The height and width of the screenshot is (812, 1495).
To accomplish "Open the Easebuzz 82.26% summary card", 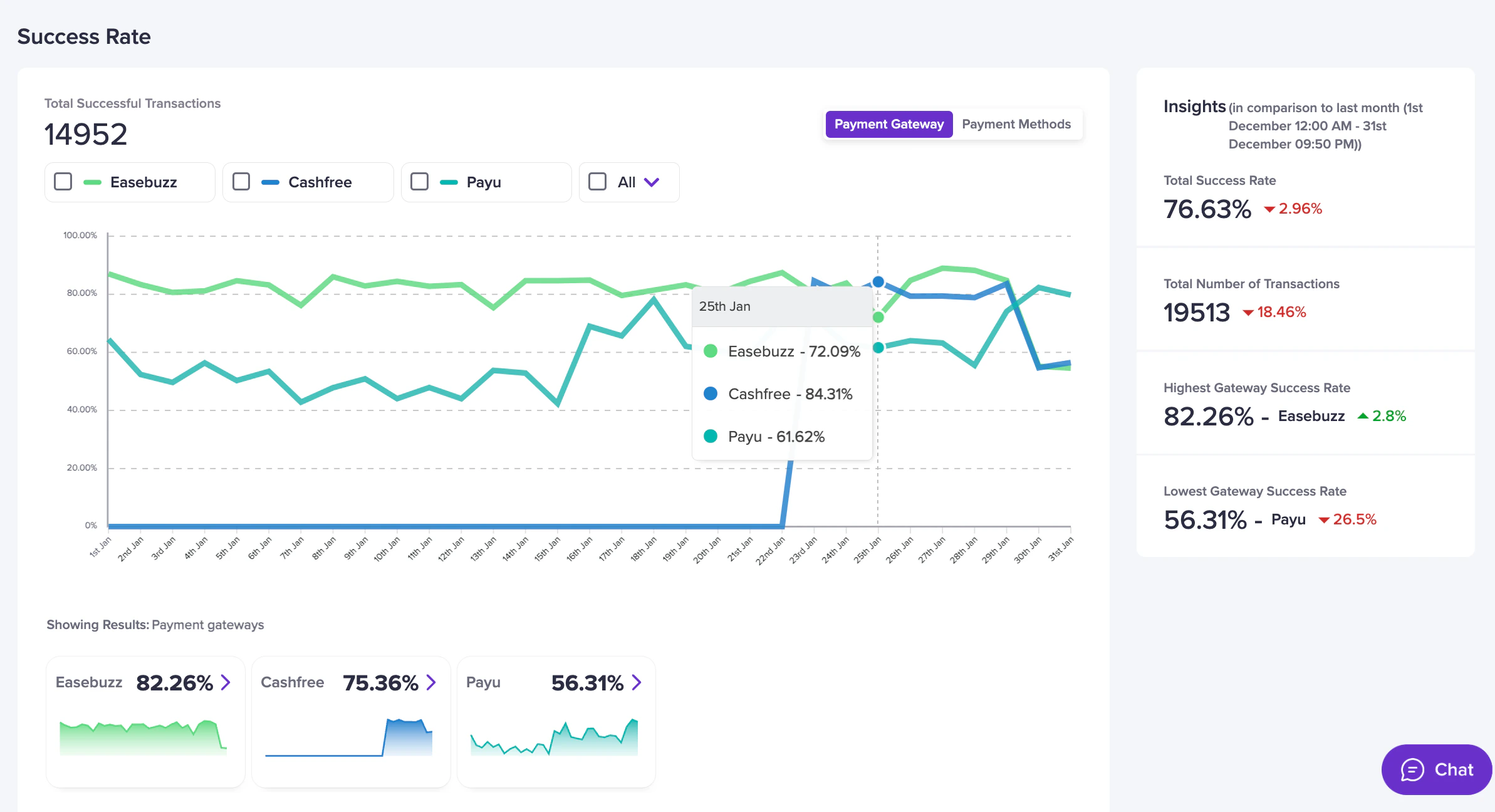I will (x=145, y=721).
